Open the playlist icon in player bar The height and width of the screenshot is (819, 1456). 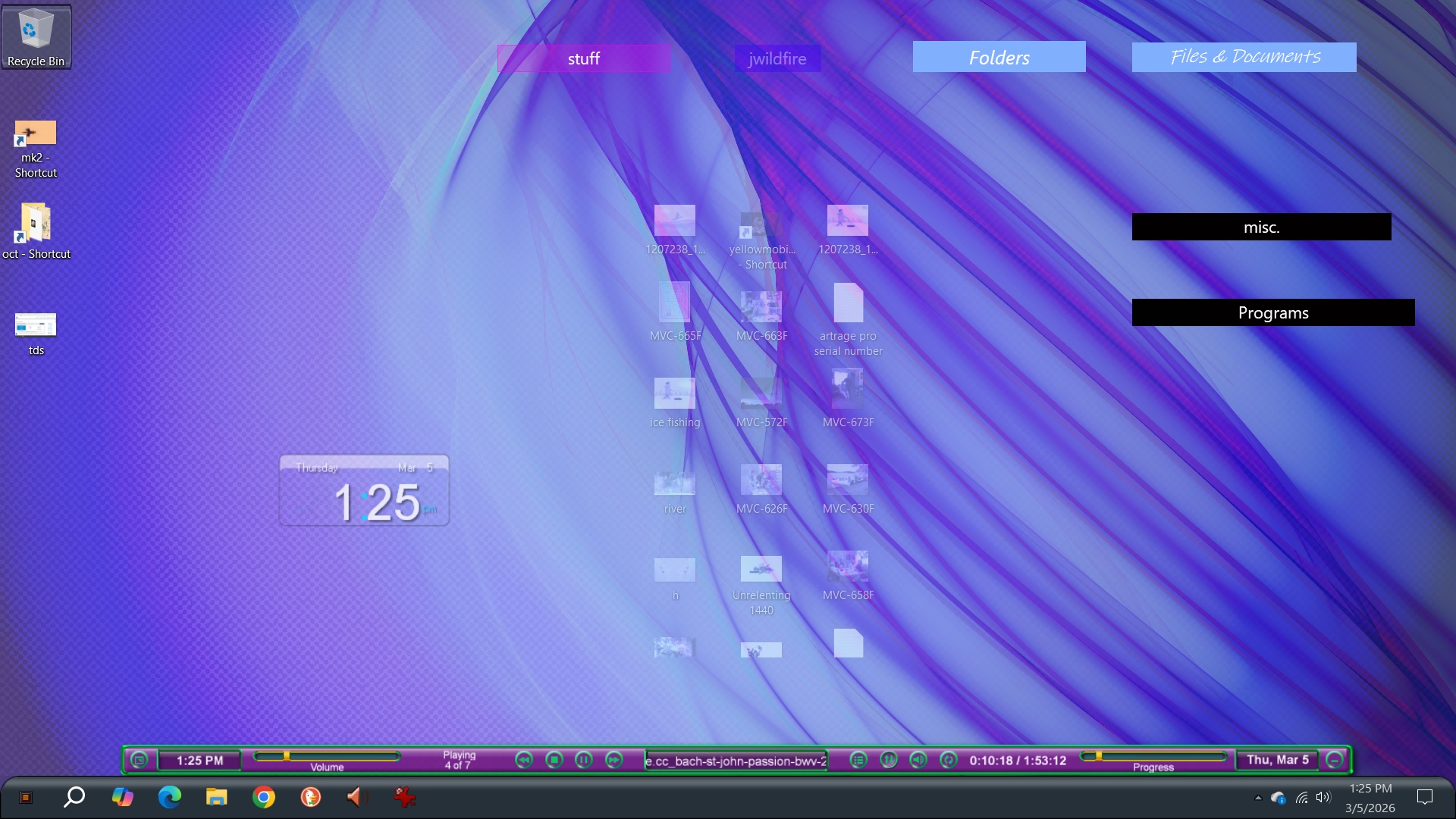[x=858, y=760]
